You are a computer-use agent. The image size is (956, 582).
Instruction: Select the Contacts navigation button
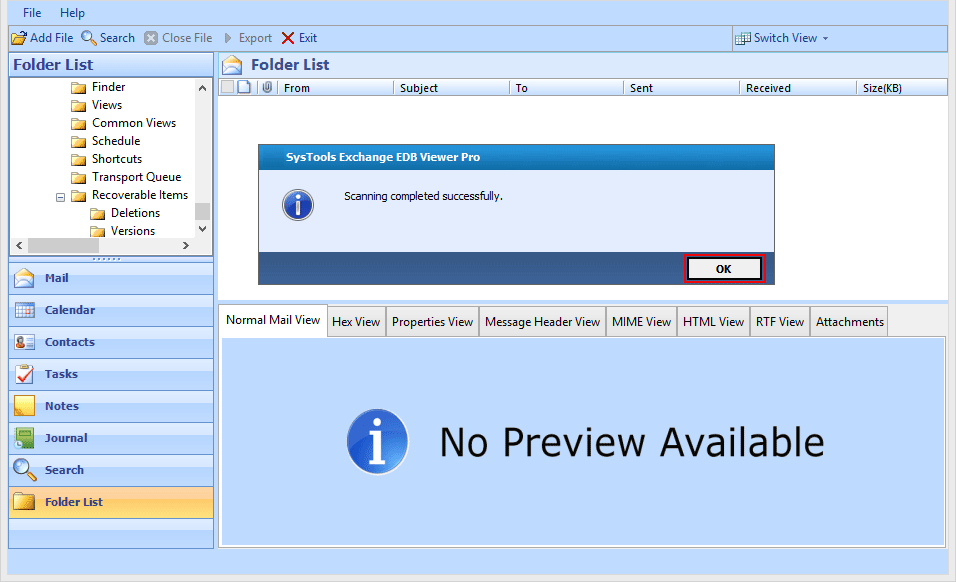[x=111, y=342]
